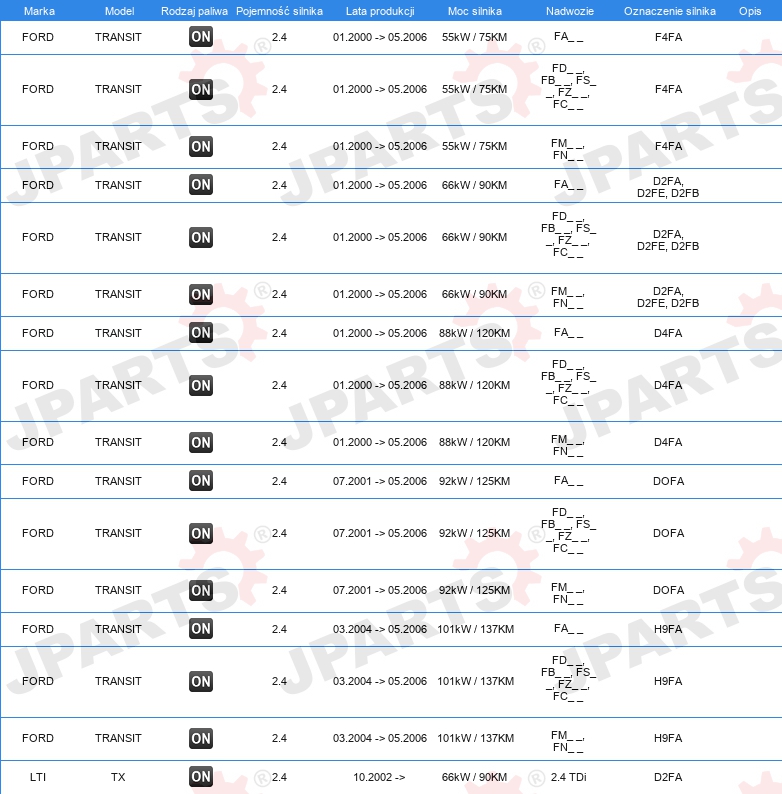This screenshot has width=782, height=794.
Task: Click the ON fuel icon in the 55kW FD__ row
Action: [201, 89]
